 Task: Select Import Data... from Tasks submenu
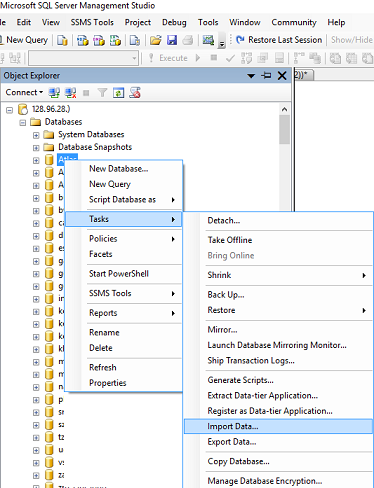click(278, 426)
